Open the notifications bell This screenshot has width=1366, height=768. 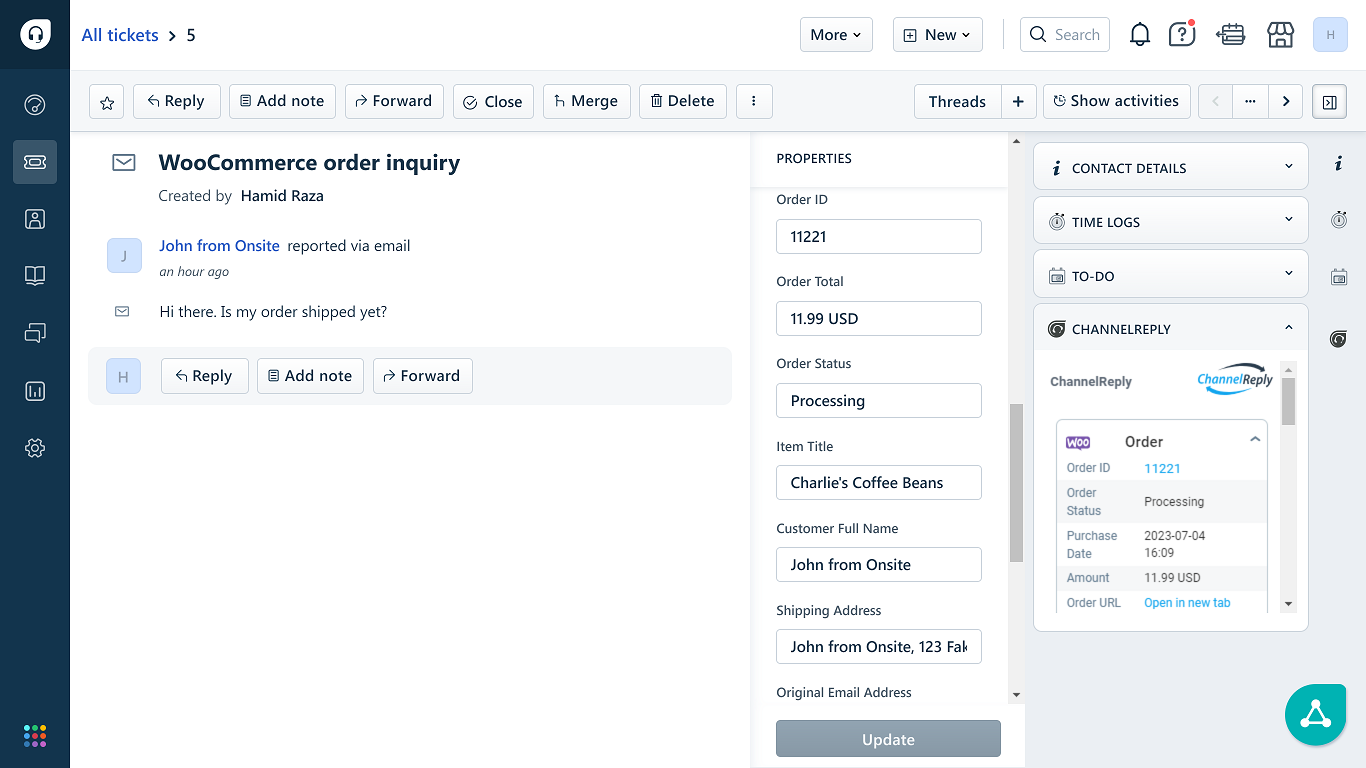(1140, 35)
